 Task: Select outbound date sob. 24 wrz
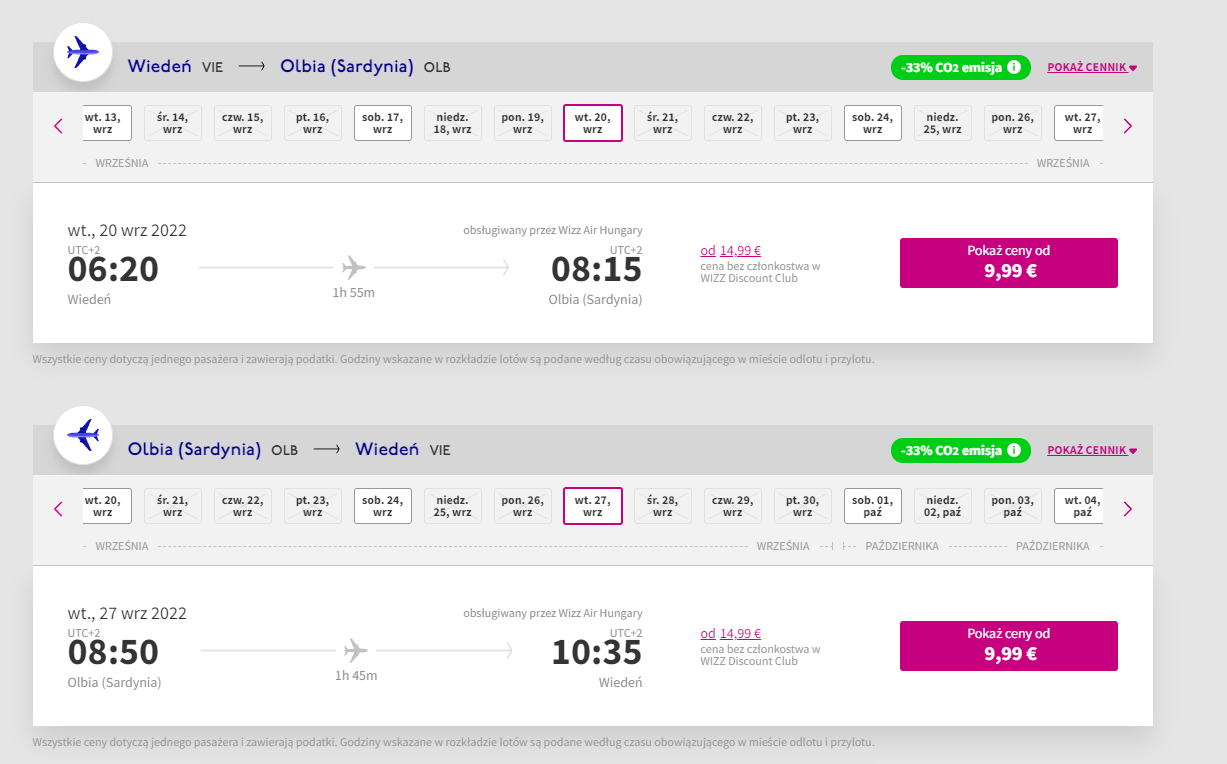pos(873,123)
